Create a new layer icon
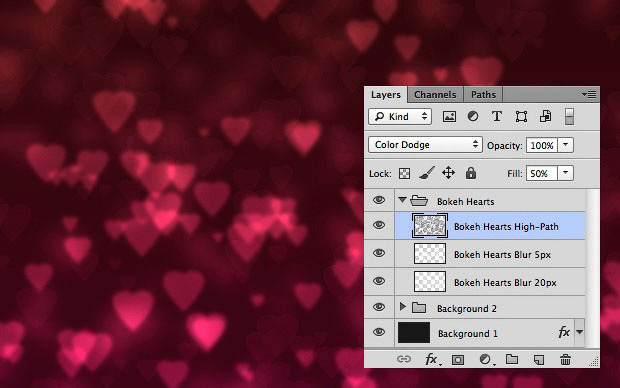This screenshot has width=620, height=388. [539, 360]
